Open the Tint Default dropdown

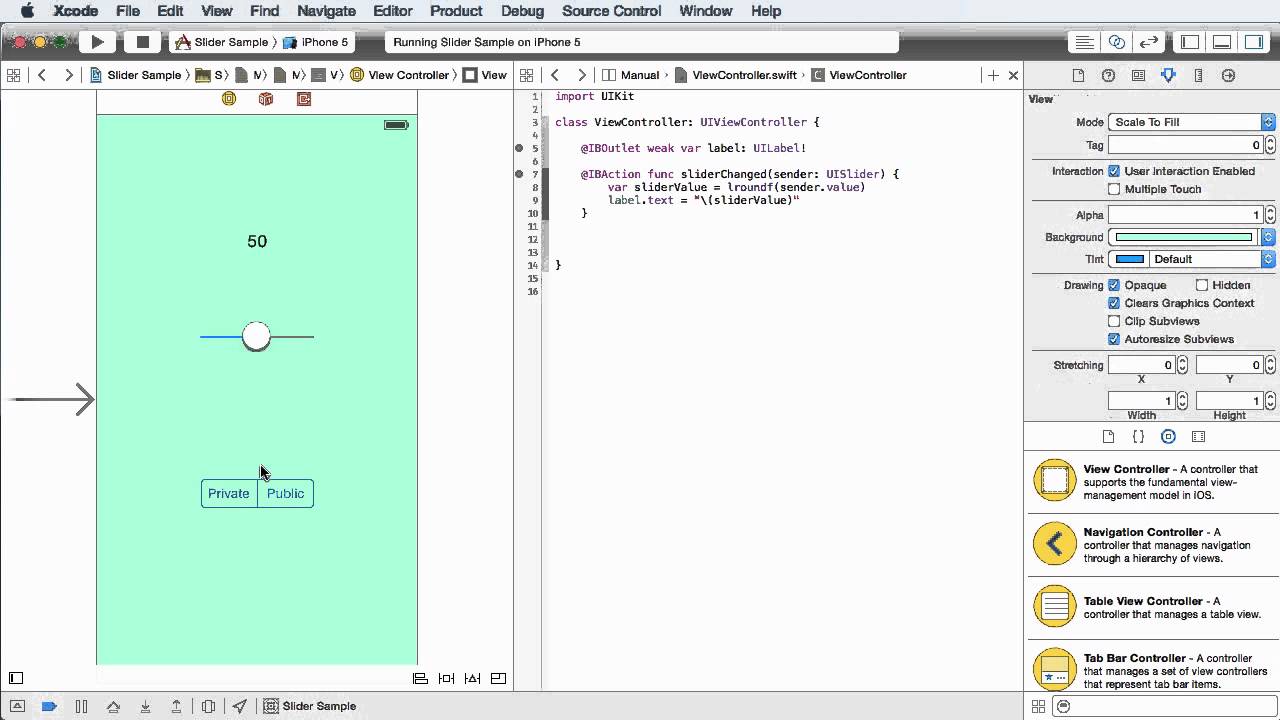(x=1211, y=259)
